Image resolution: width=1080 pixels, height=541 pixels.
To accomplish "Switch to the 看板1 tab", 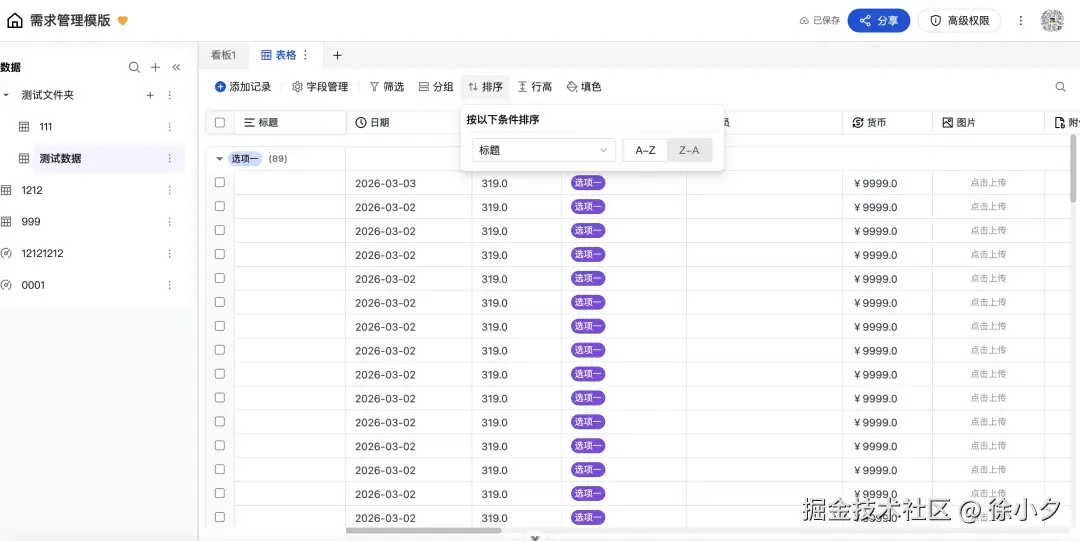I will [223, 55].
